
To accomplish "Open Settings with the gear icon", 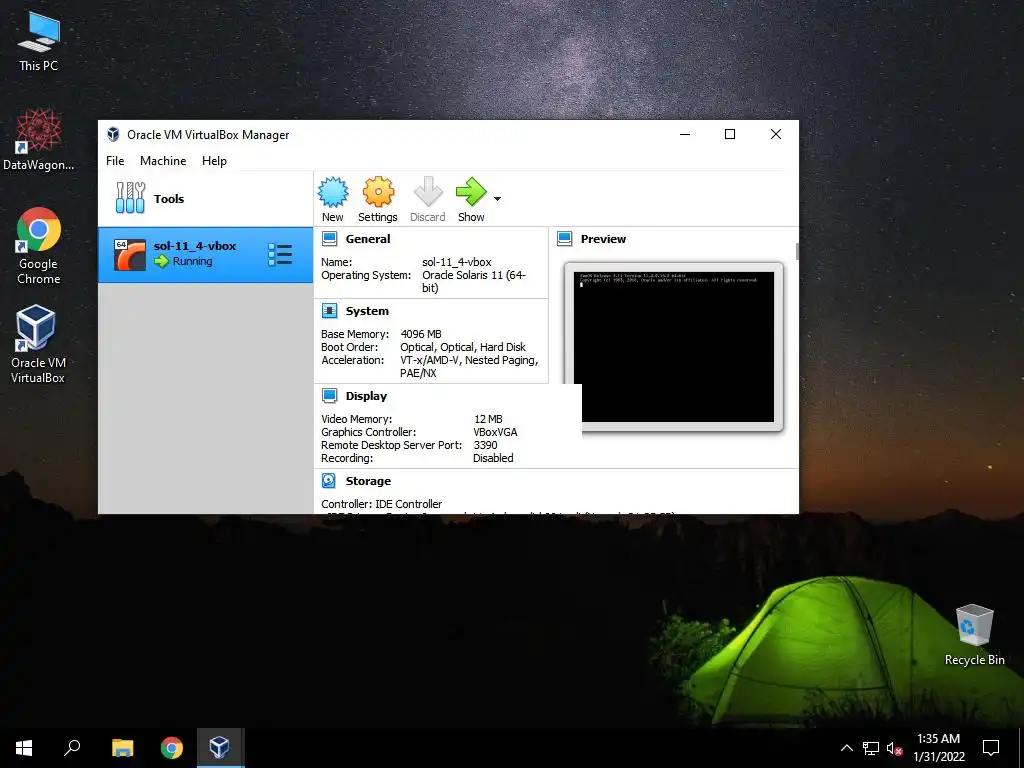I will coord(378,192).
